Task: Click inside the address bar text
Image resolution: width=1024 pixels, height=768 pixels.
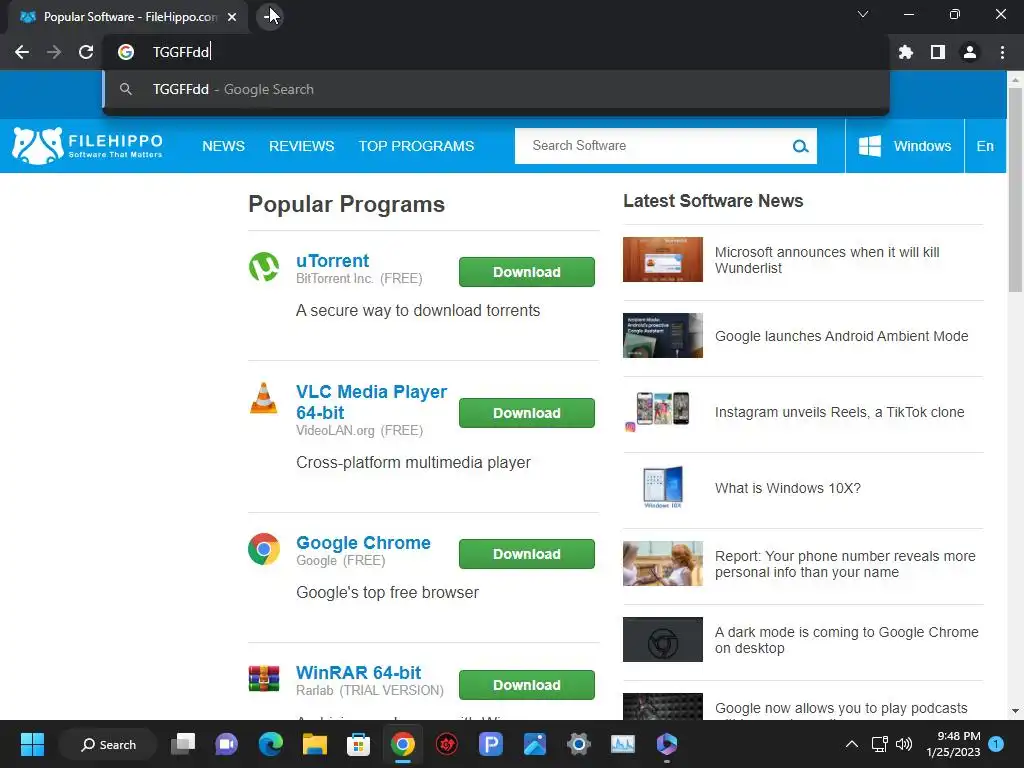Action: tap(181, 52)
